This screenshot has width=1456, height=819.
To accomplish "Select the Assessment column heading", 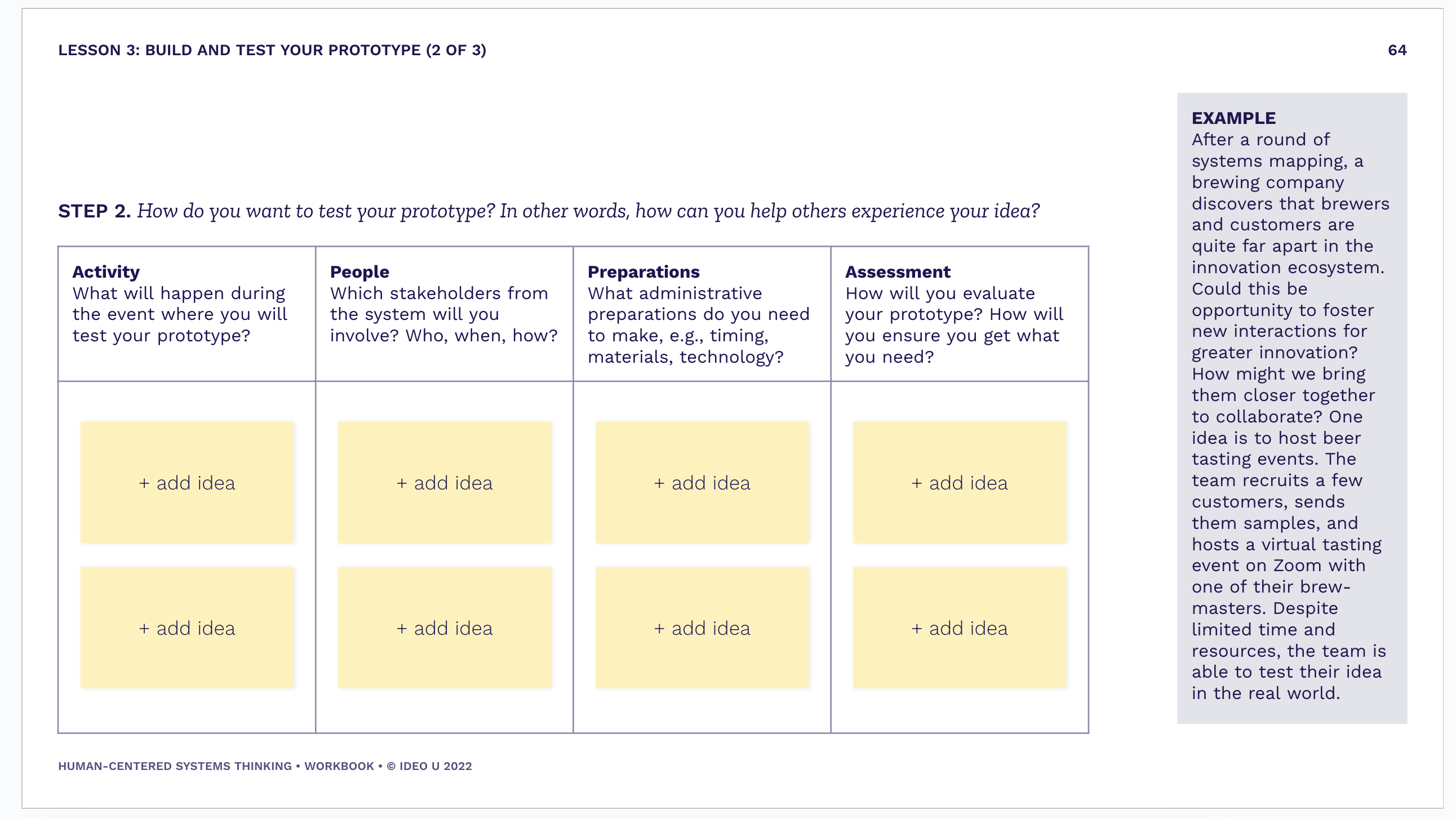I will tap(898, 272).
